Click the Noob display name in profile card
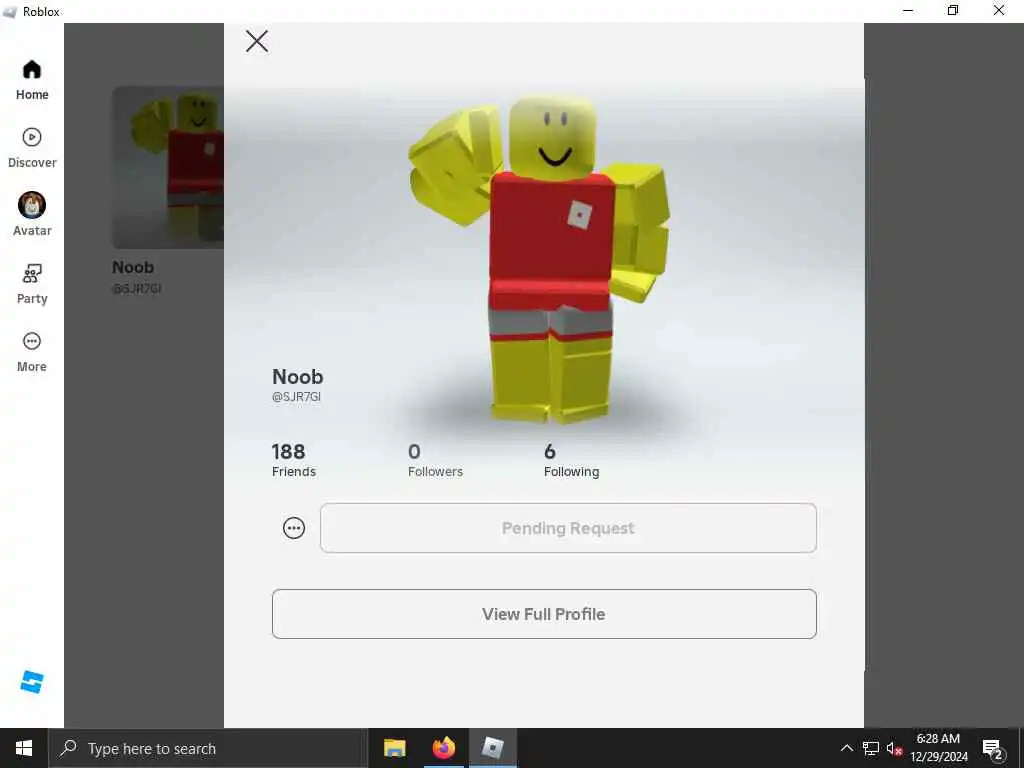The width and height of the screenshot is (1024, 768). (298, 377)
